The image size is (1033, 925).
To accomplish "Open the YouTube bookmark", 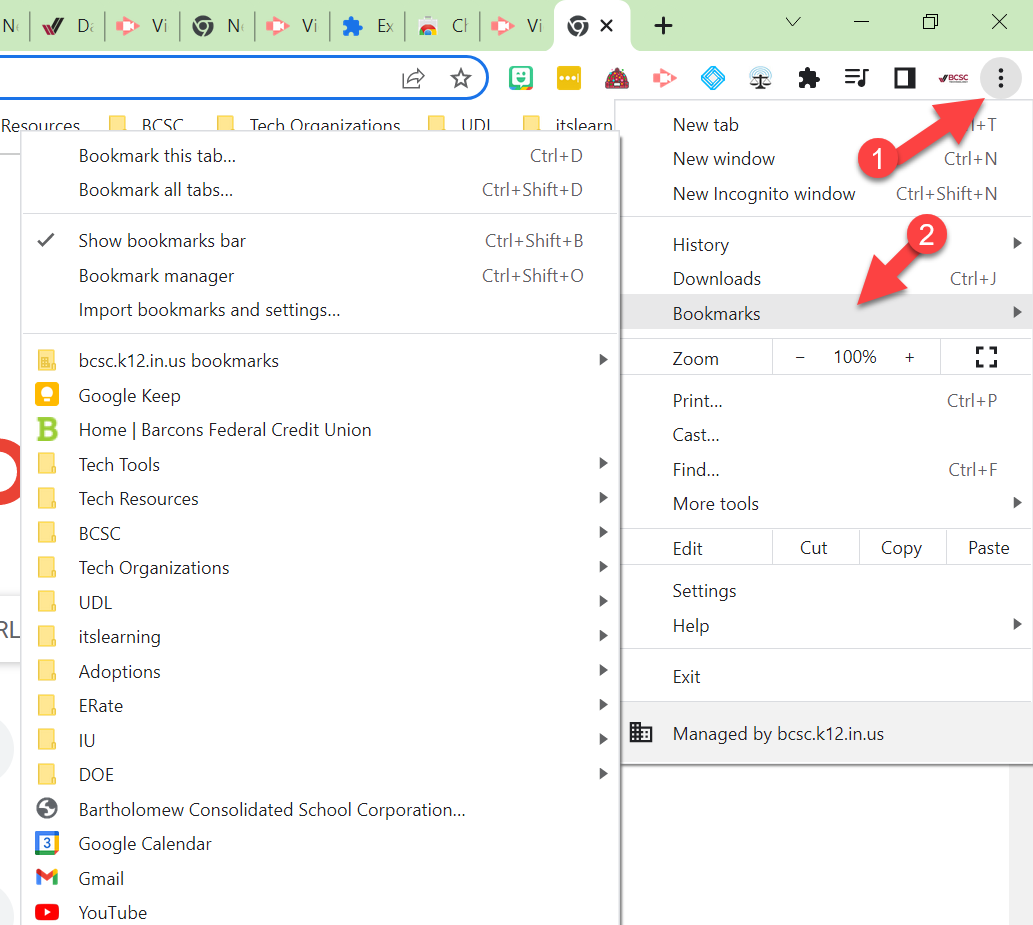I will pyautogui.click(x=321, y=913).
